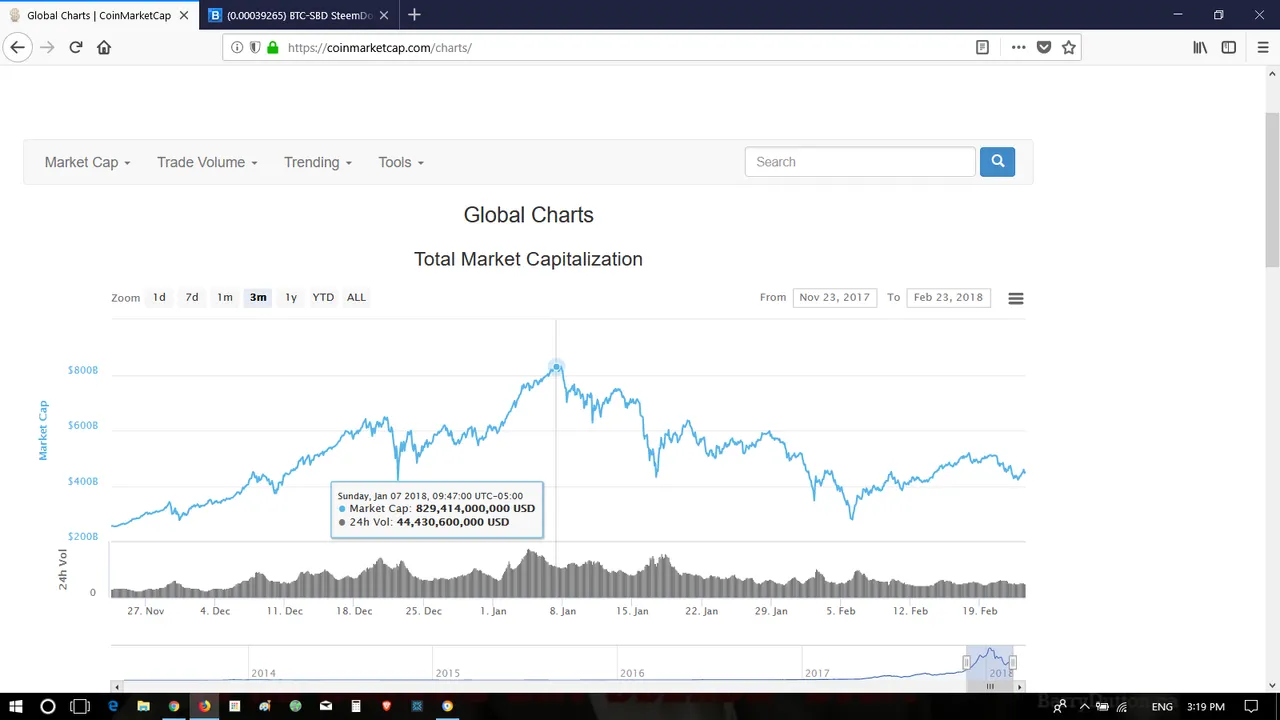Open the Firefox Library icon
The image size is (1280, 720).
click(x=1200, y=47)
